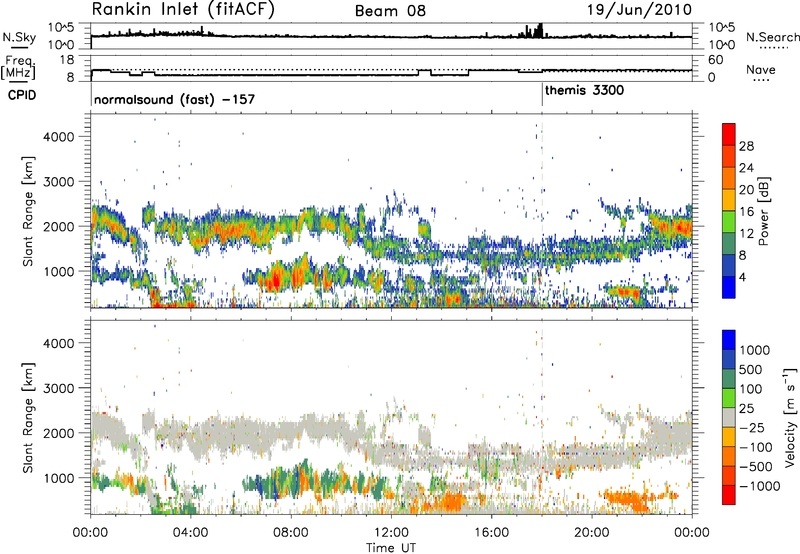800x554 pixels.
Task: Click the 'Beam 08' label
Action: tap(390, 11)
